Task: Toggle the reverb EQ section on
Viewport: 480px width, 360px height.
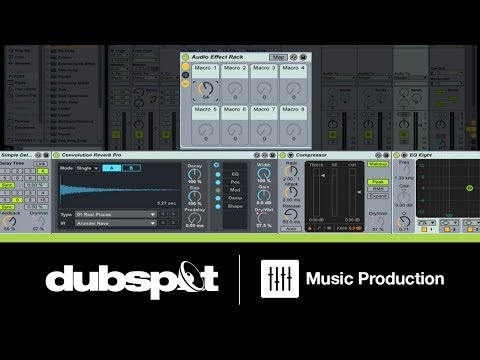Action: click(x=218, y=174)
